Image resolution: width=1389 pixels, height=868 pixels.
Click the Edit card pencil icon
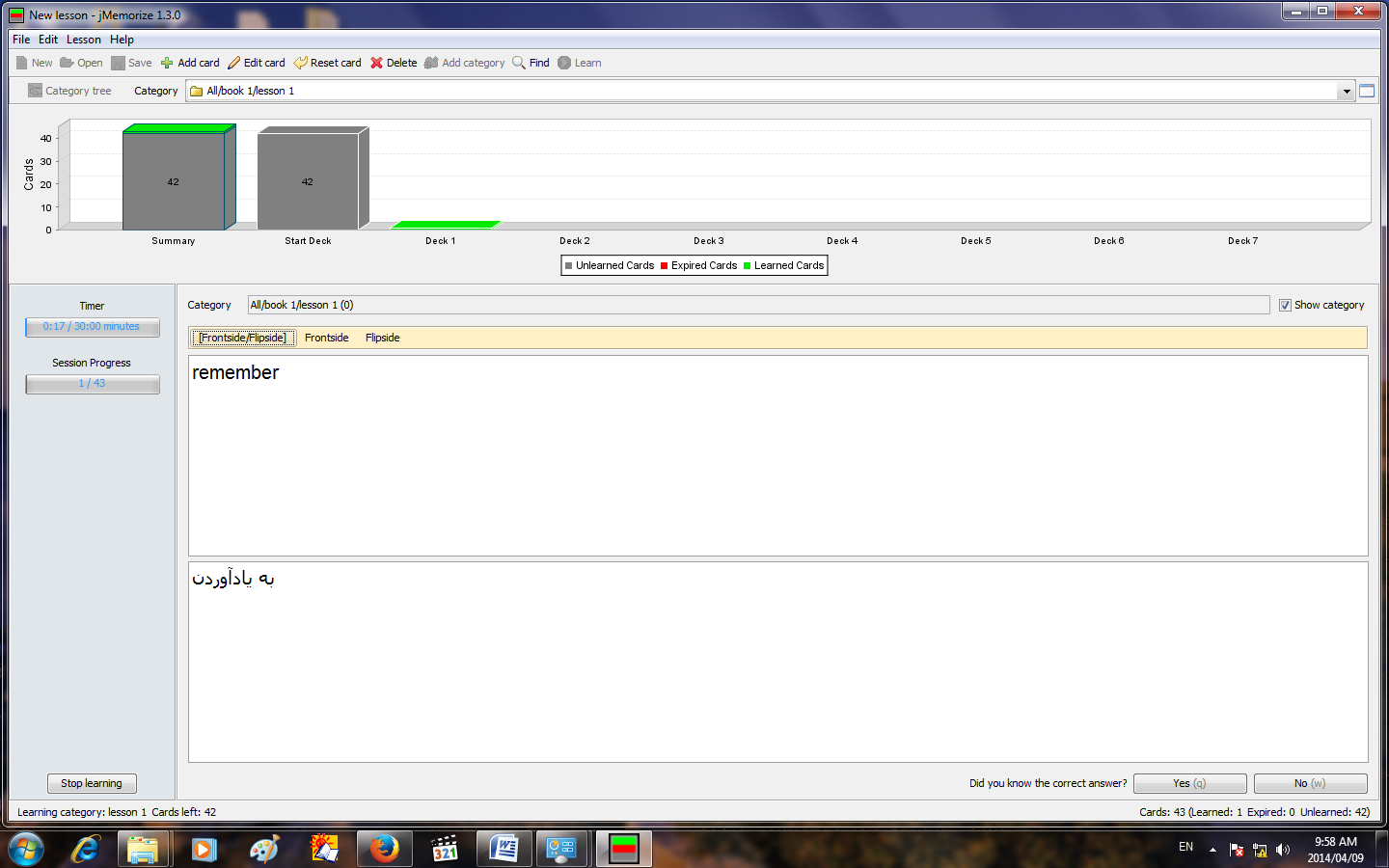point(233,63)
